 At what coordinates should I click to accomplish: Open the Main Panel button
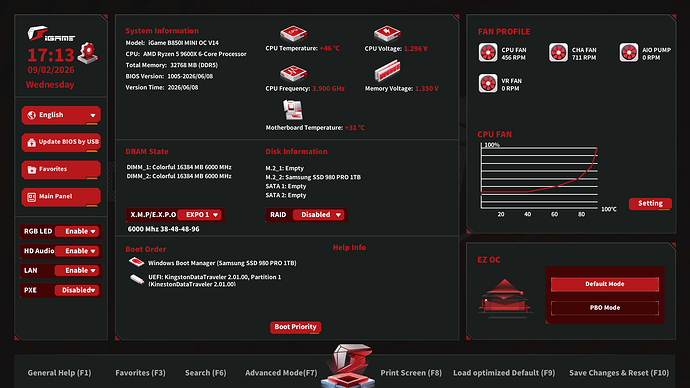61,197
